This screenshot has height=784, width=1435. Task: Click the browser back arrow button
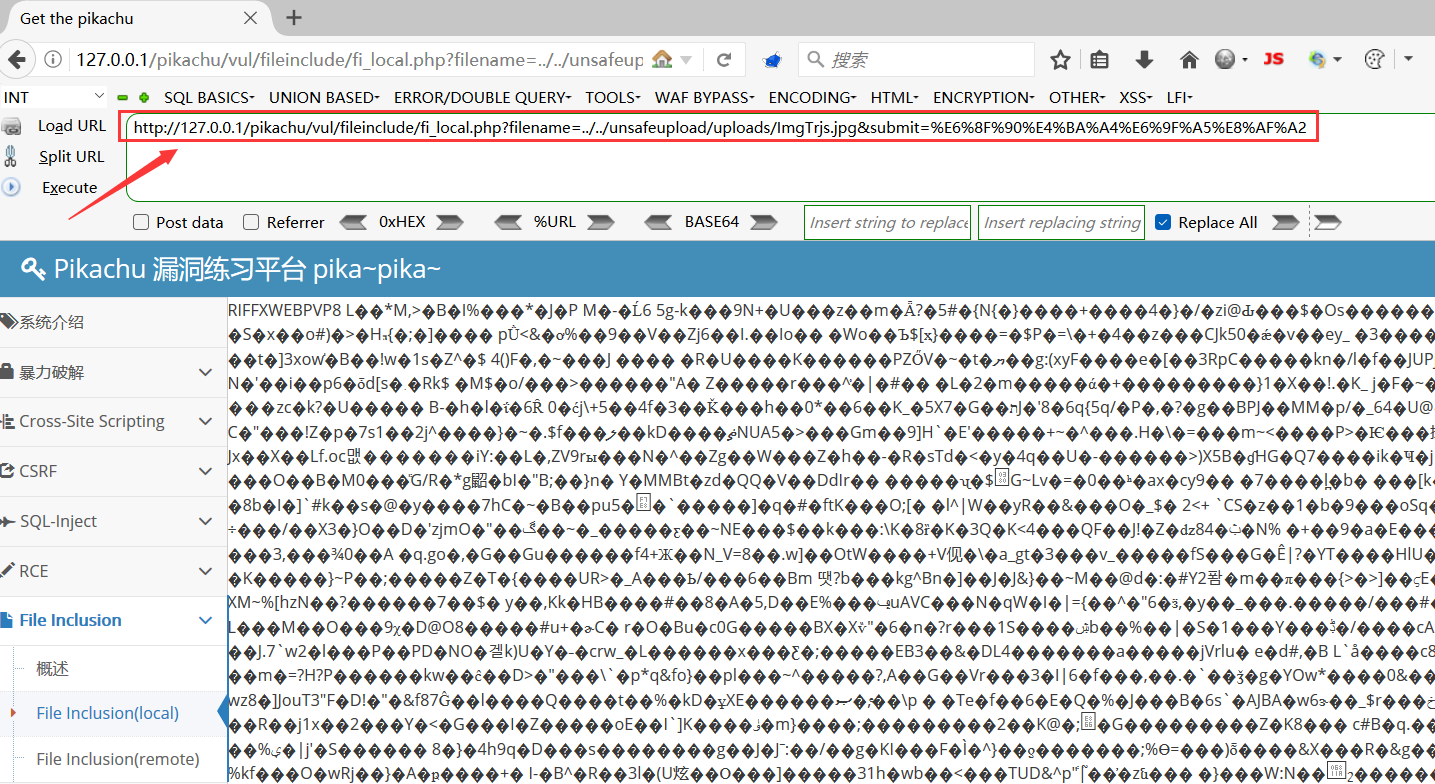18,59
